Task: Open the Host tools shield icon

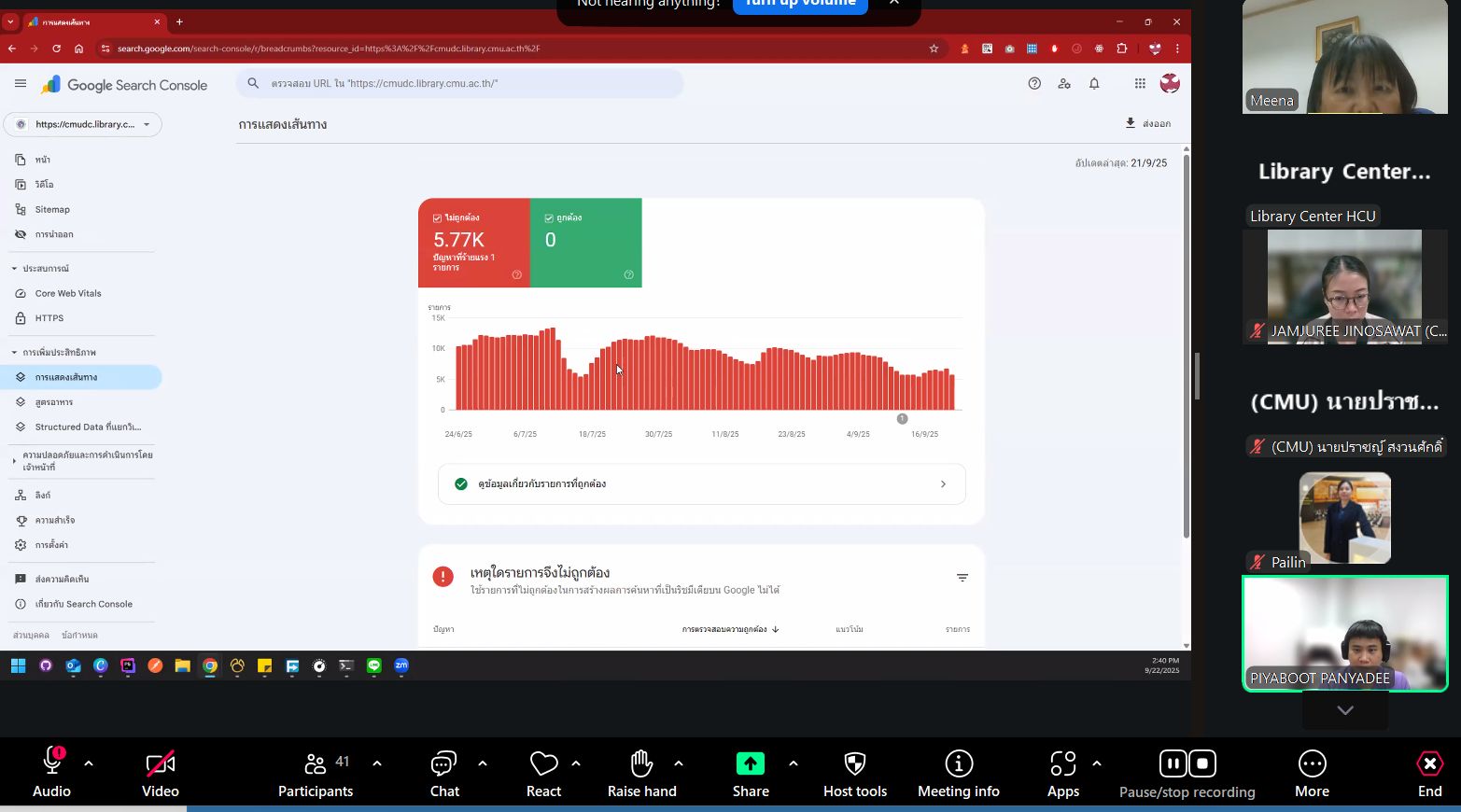Action: [x=854, y=764]
